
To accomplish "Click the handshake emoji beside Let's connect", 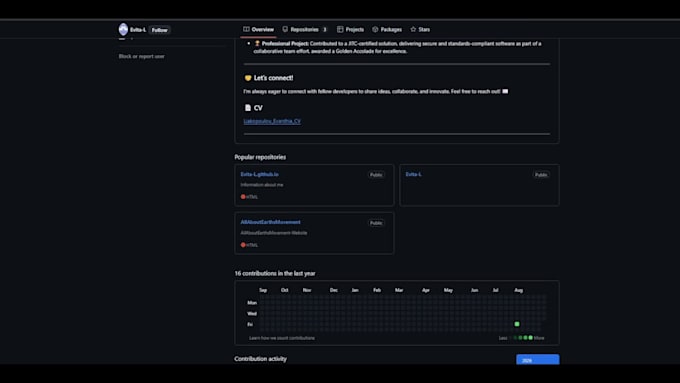I will pyautogui.click(x=248, y=78).
